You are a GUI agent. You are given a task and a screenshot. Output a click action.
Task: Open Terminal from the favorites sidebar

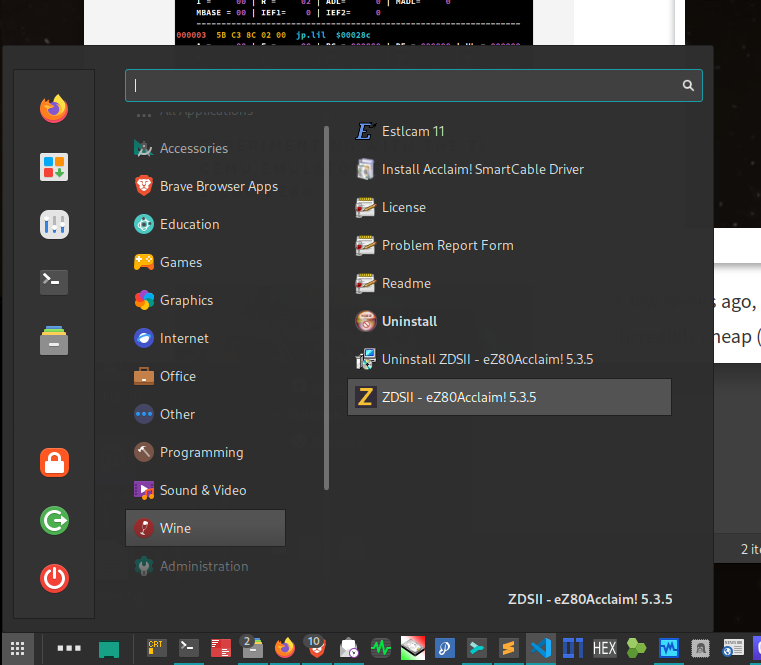pos(54,282)
